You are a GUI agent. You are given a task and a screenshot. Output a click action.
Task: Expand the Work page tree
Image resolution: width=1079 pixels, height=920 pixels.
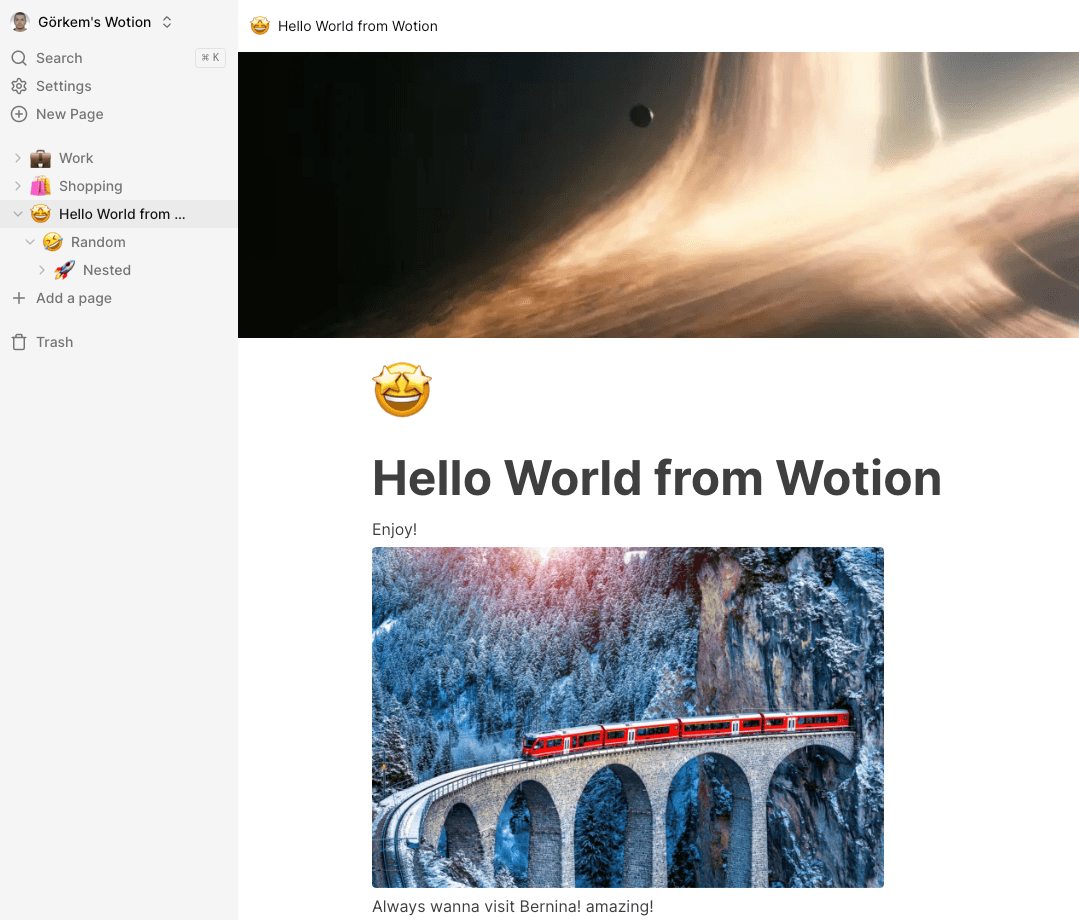point(18,158)
